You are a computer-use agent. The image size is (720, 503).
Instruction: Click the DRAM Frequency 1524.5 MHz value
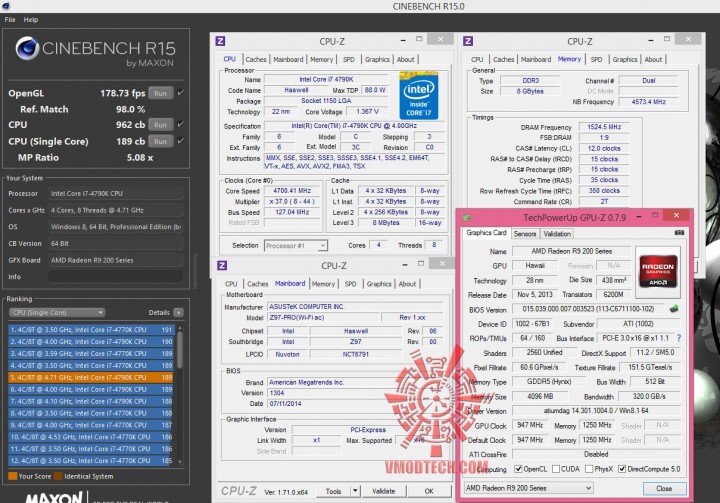[x=604, y=126]
